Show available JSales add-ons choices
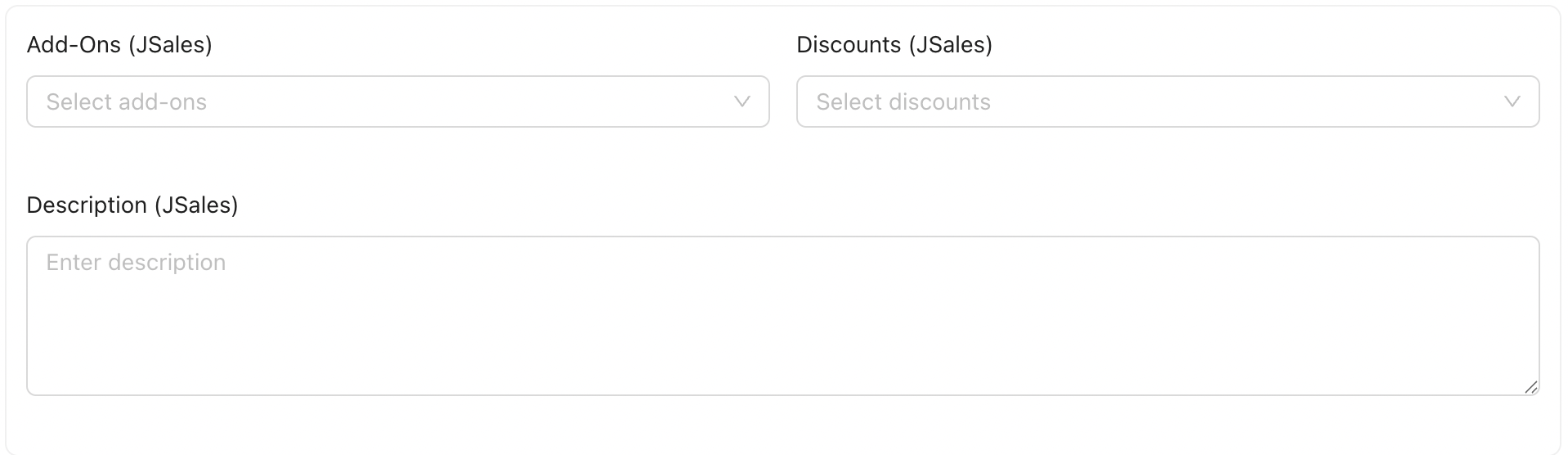 click(397, 101)
